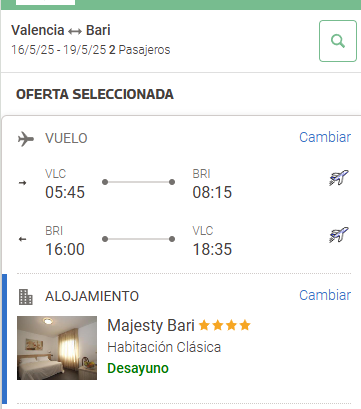361x409 pixels.
Task: Open the Majesty Bari room thumbnail
Action: coord(57,348)
